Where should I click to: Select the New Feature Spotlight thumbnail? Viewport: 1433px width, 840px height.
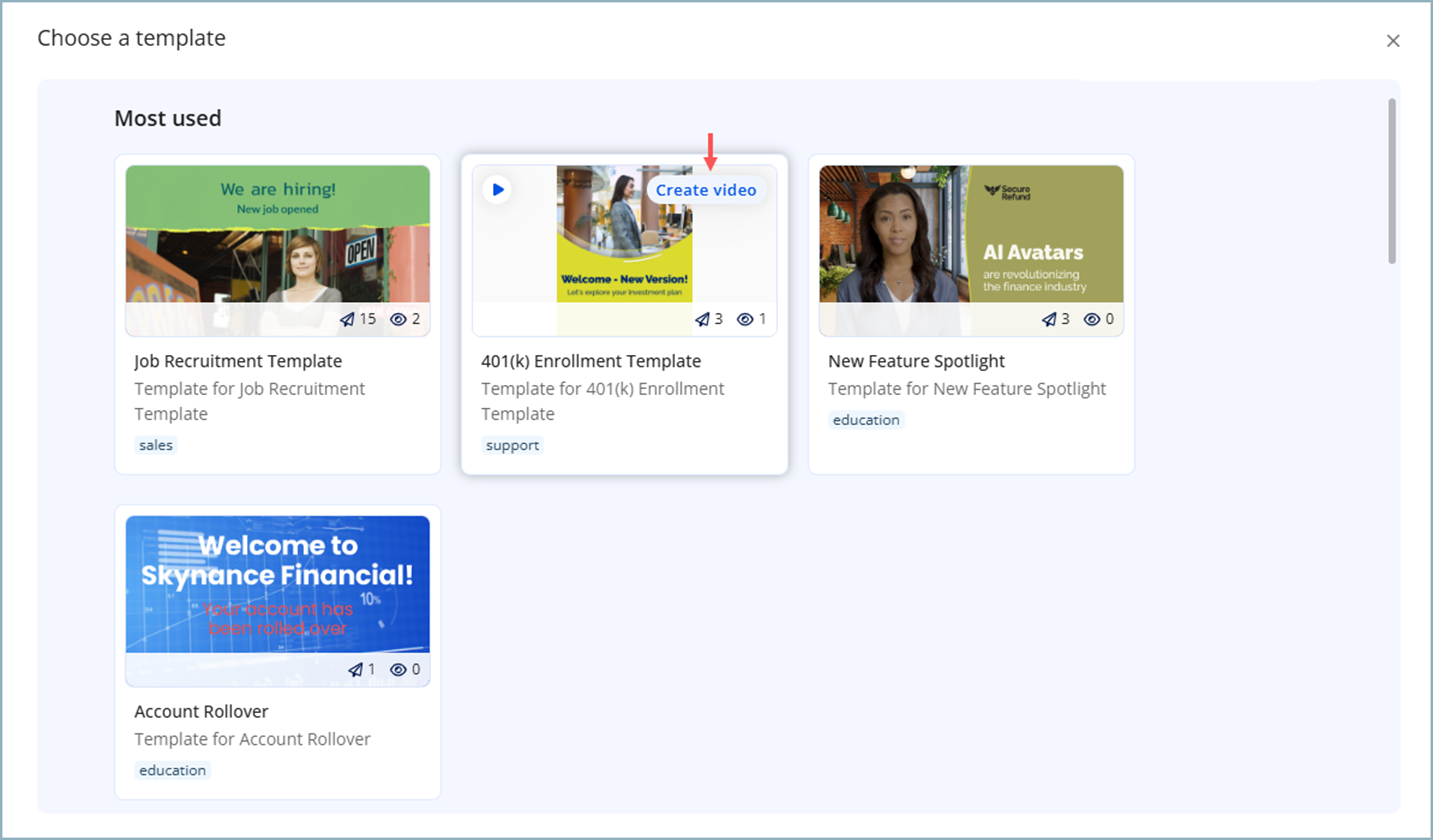[971, 240]
